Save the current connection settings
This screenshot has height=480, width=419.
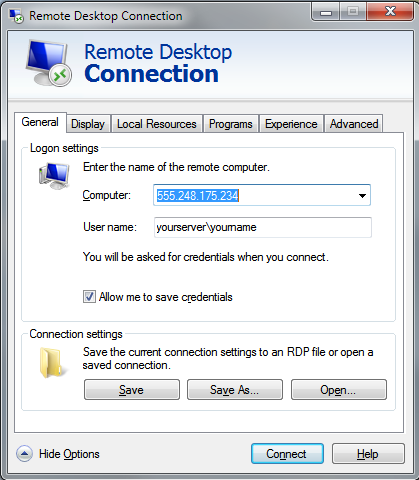[x=132, y=389]
